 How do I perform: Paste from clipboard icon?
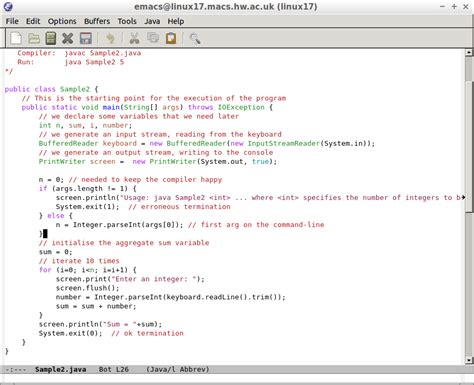(x=171, y=38)
